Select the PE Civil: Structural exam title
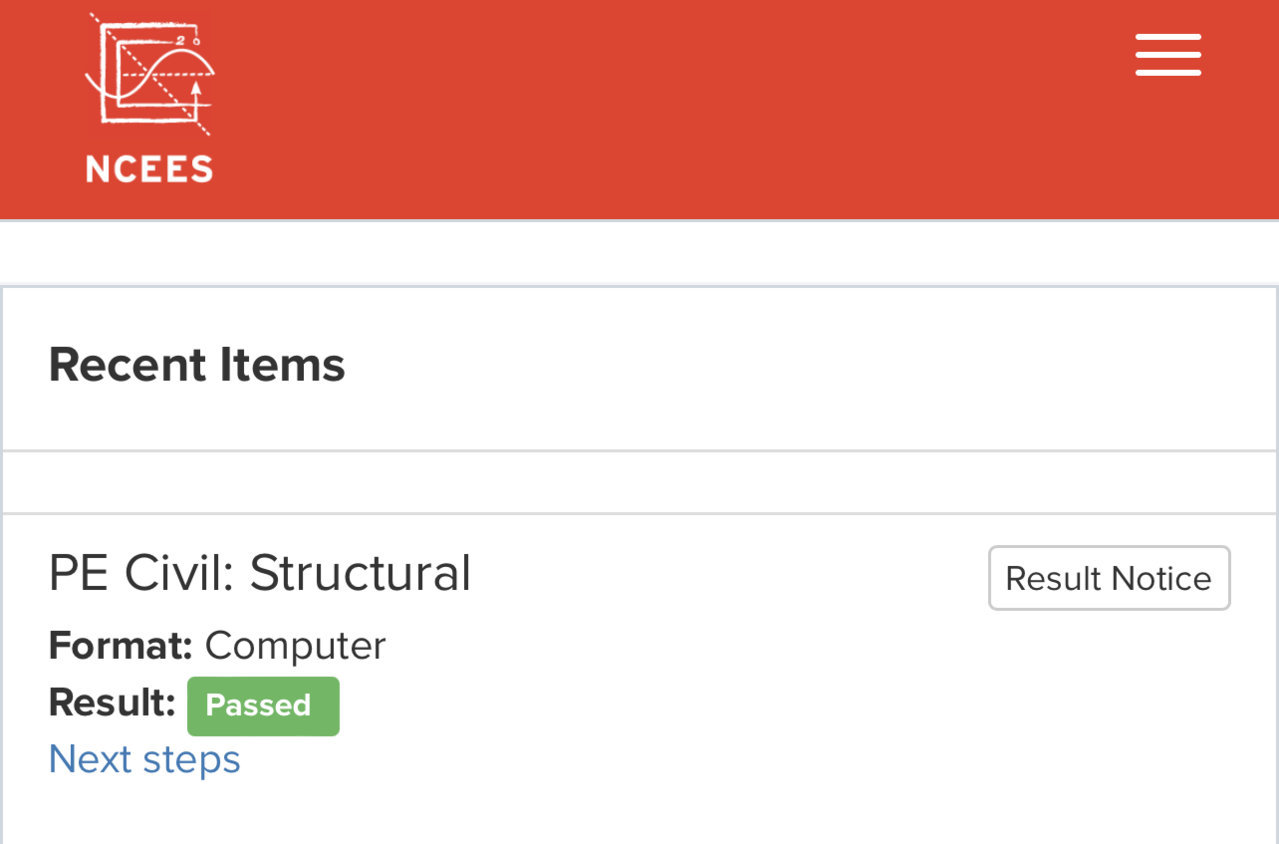The height and width of the screenshot is (844, 1279). (x=260, y=573)
